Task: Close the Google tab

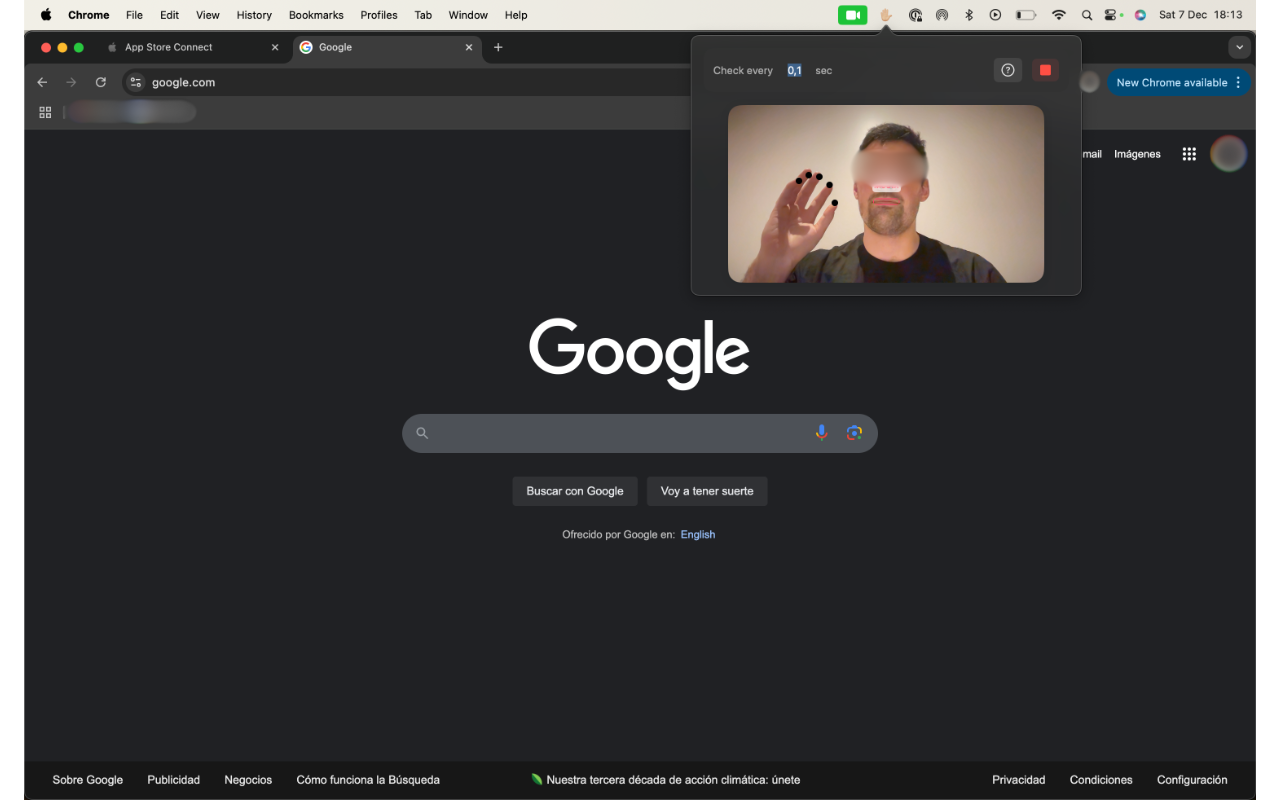Action: click(x=469, y=47)
